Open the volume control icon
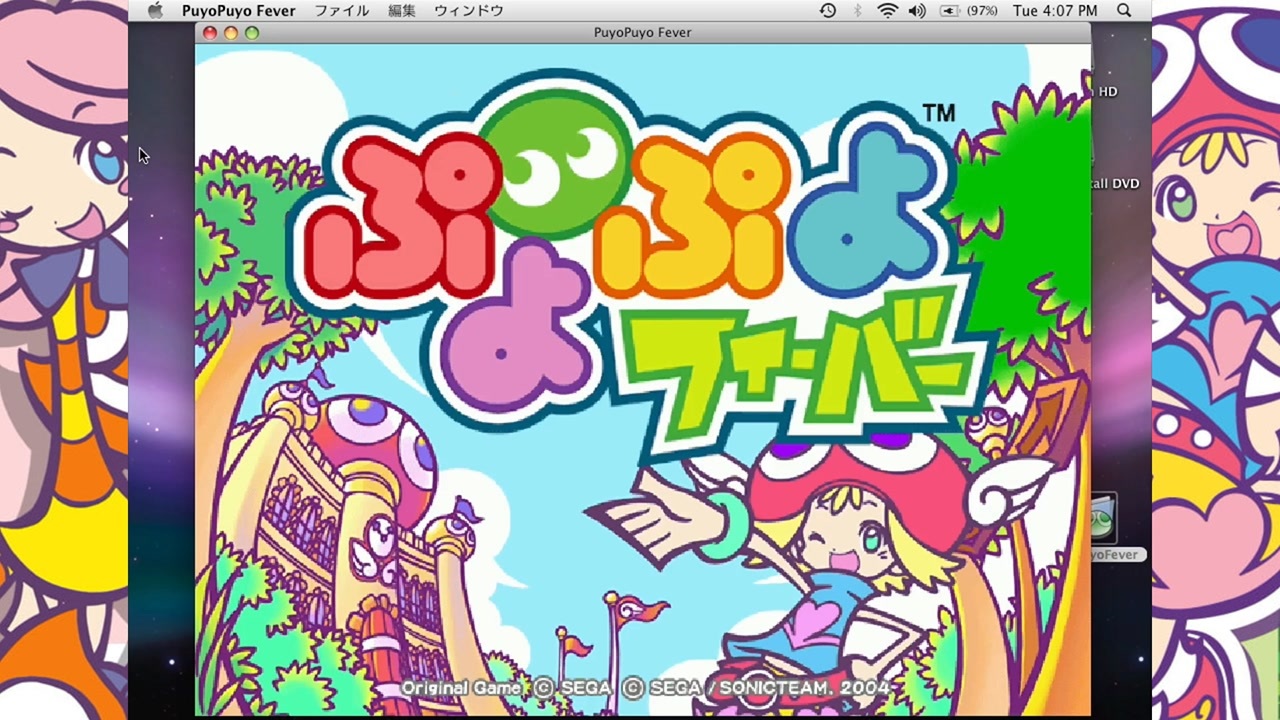1280x720 pixels. coord(917,11)
